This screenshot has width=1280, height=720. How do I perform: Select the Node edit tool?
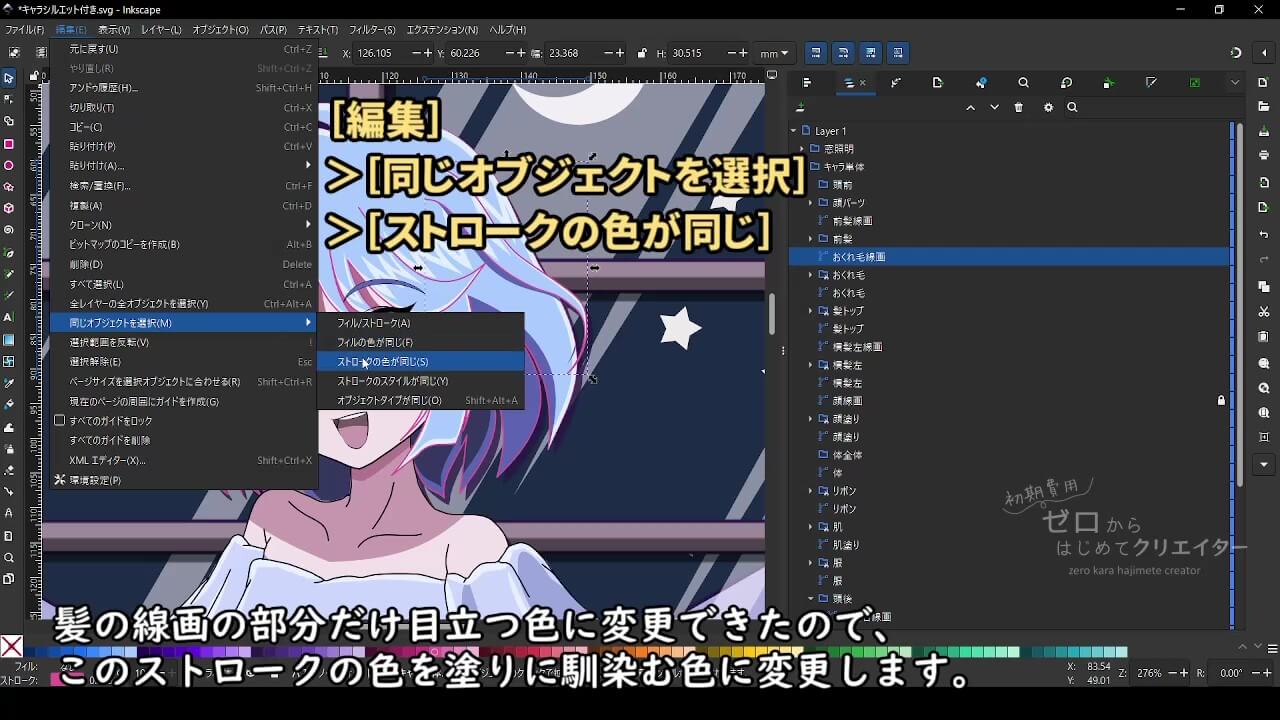click(x=9, y=99)
